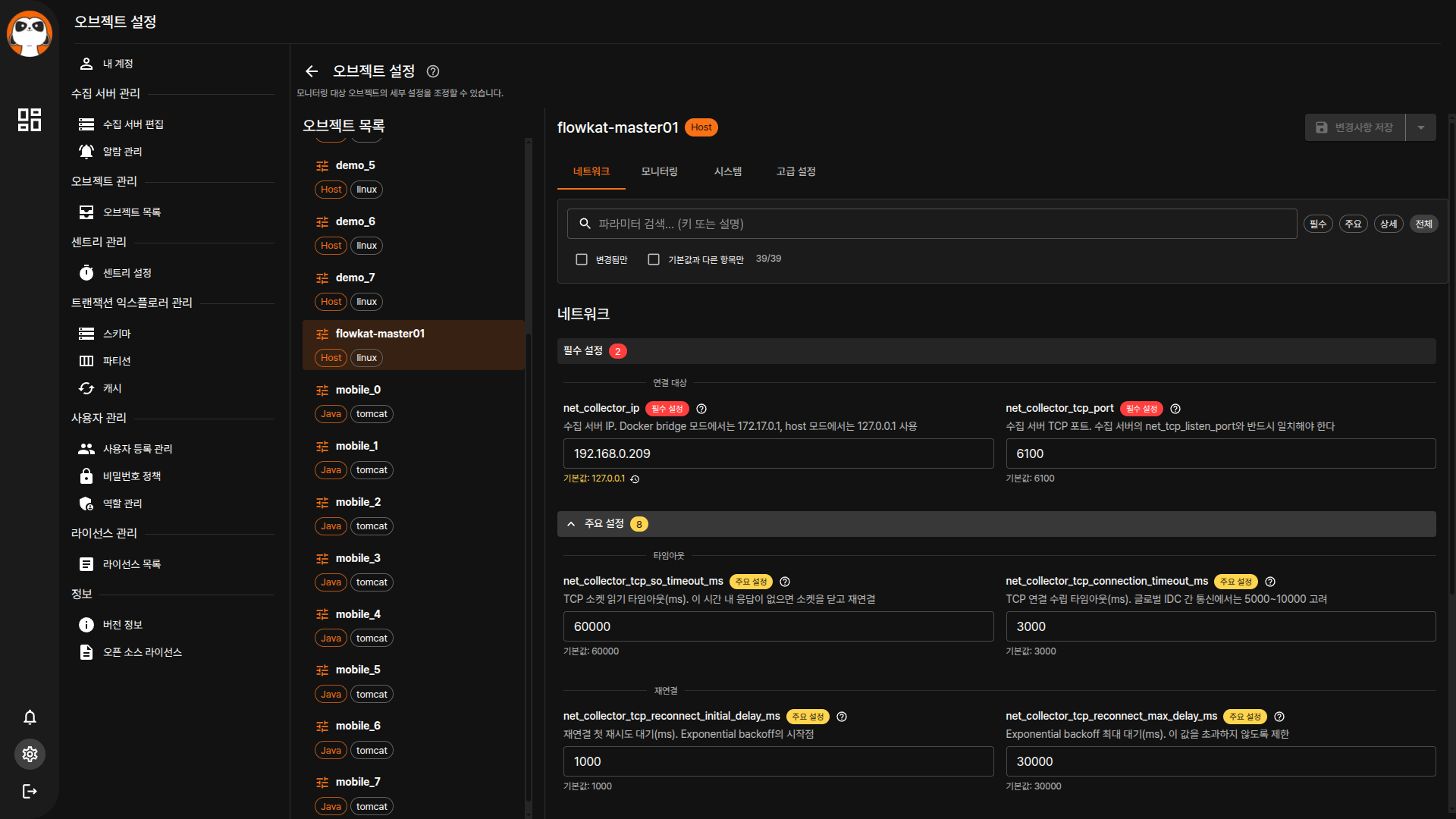1456x819 pixels.
Task: Reset net_collector_ip to default via restore icon
Action: click(x=635, y=479)
